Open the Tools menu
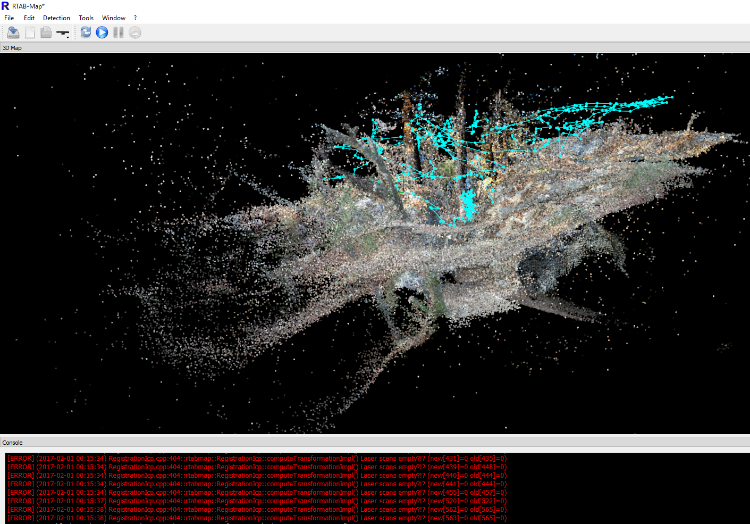750x524 pixels. 86,18
